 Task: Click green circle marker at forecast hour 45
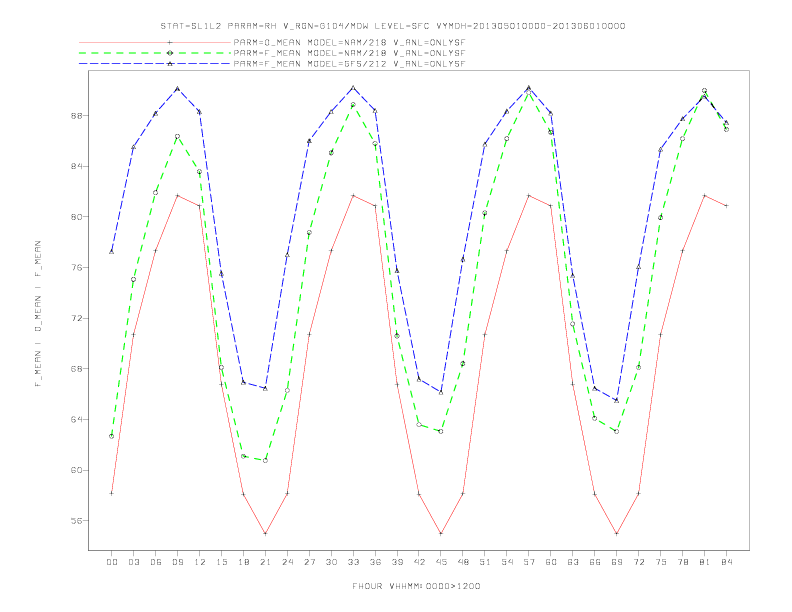(441, 431)
